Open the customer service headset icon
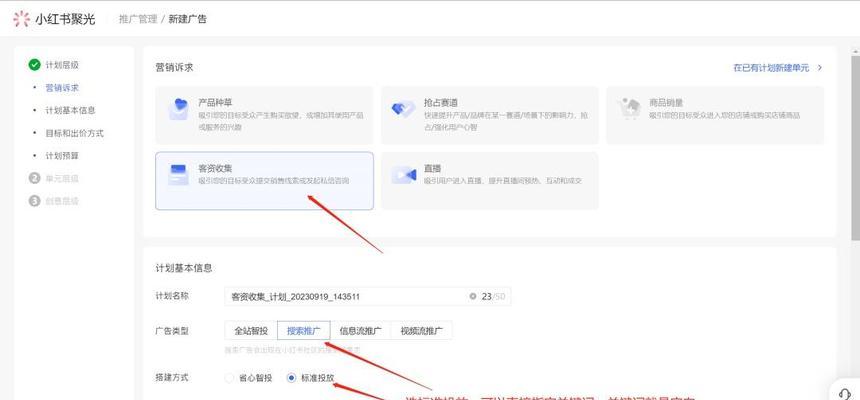Screen dimensions: 860x400 tap(845, 393)
